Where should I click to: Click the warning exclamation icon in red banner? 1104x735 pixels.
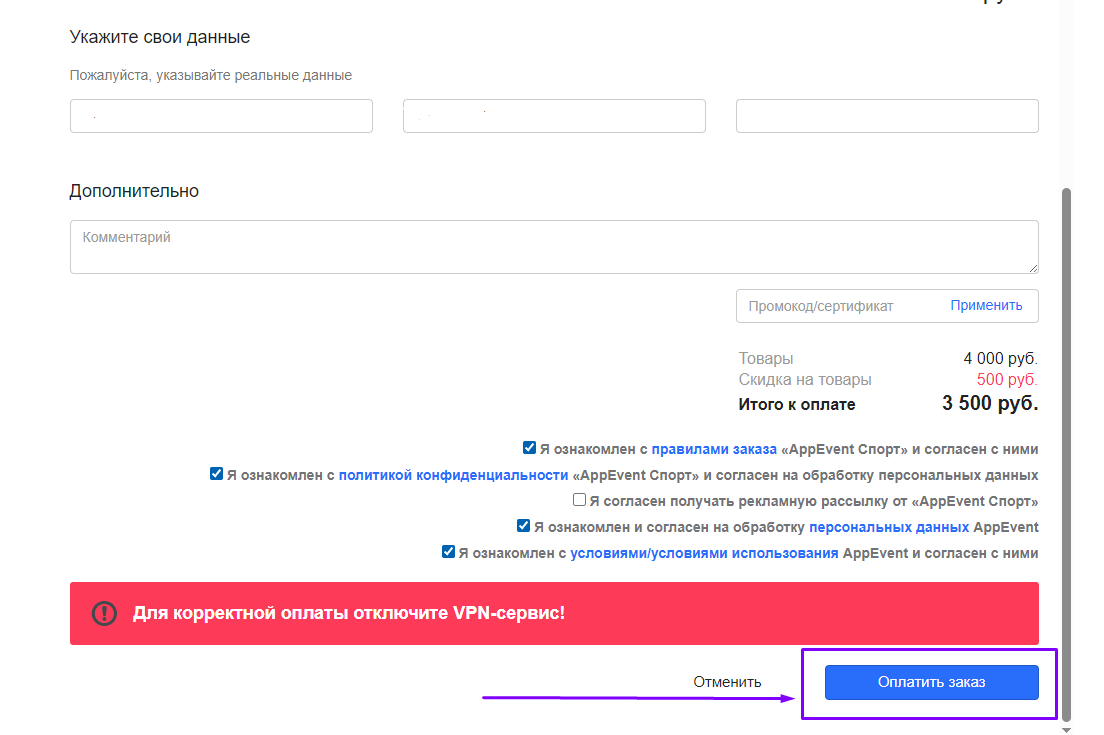pyautogui.click(x=104, y=613)
